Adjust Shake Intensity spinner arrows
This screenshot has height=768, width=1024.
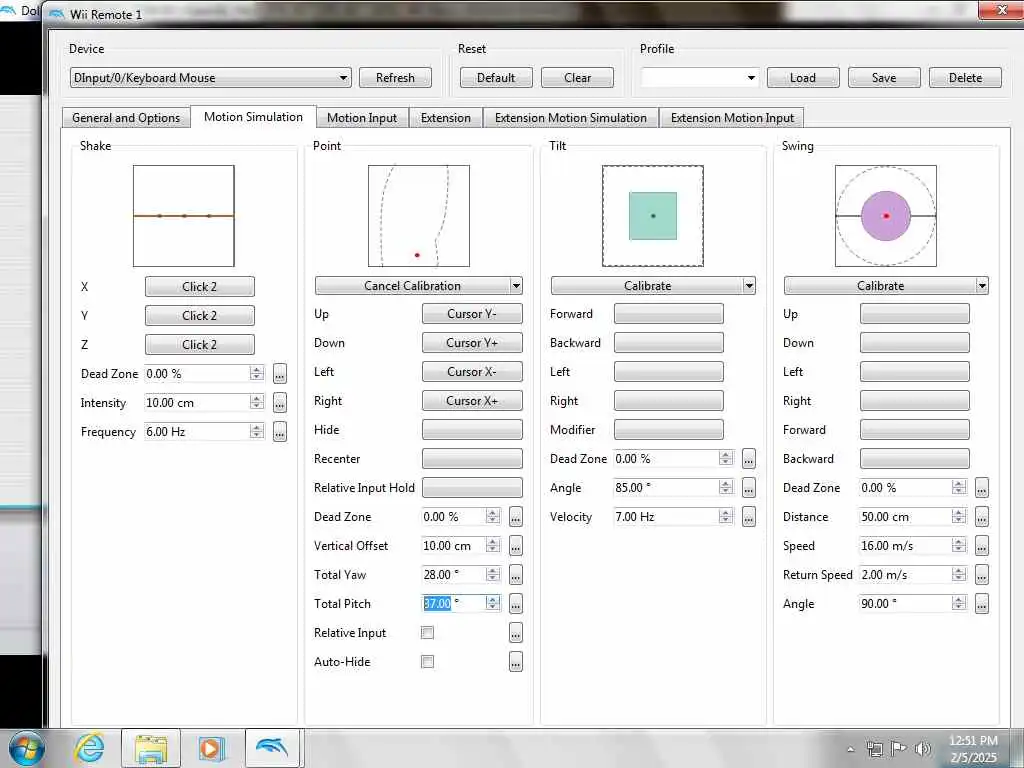point(257,402)
